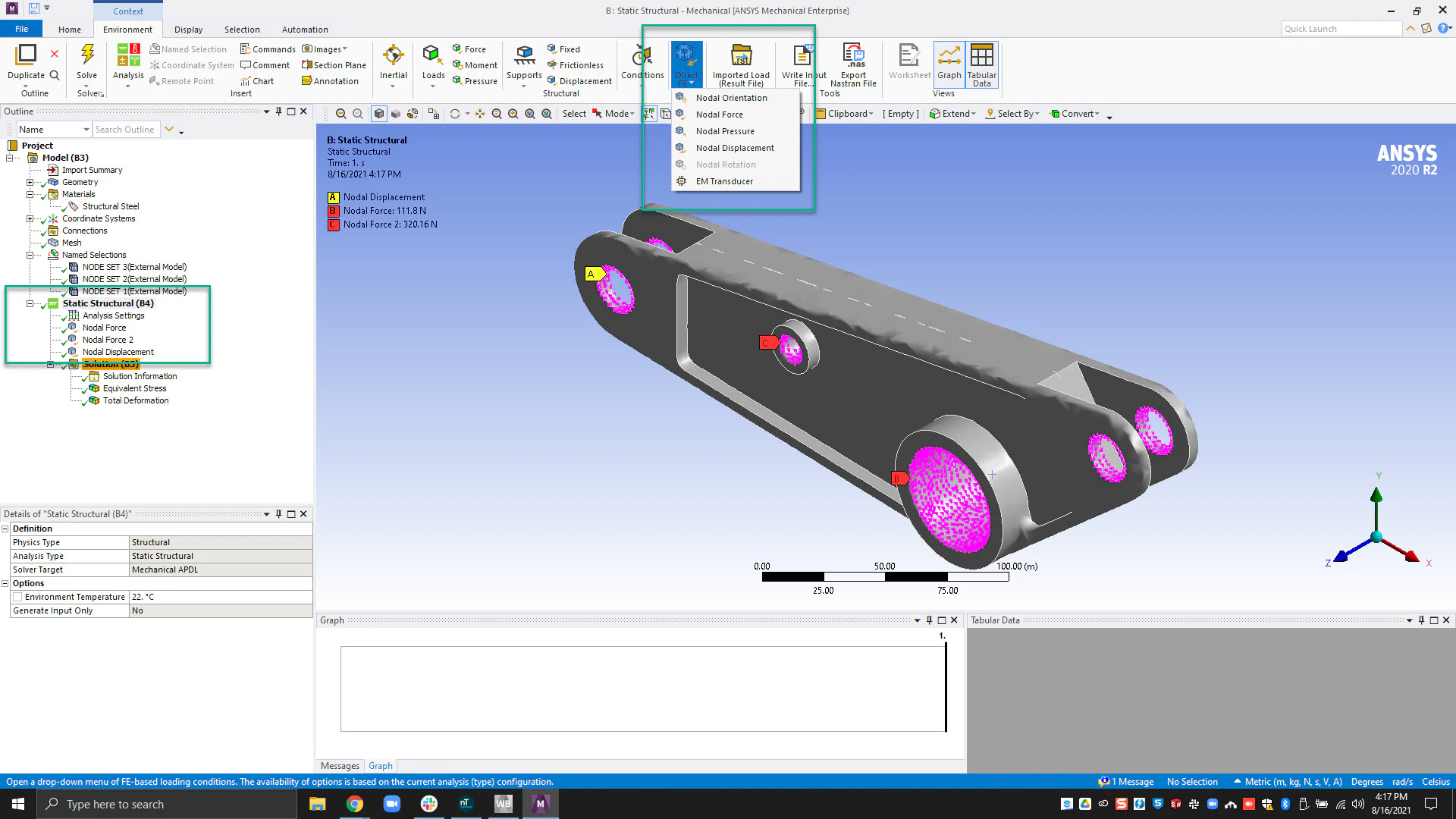
Task: Click the Imported Load (Result File) icon
Action: pos(741,61)
